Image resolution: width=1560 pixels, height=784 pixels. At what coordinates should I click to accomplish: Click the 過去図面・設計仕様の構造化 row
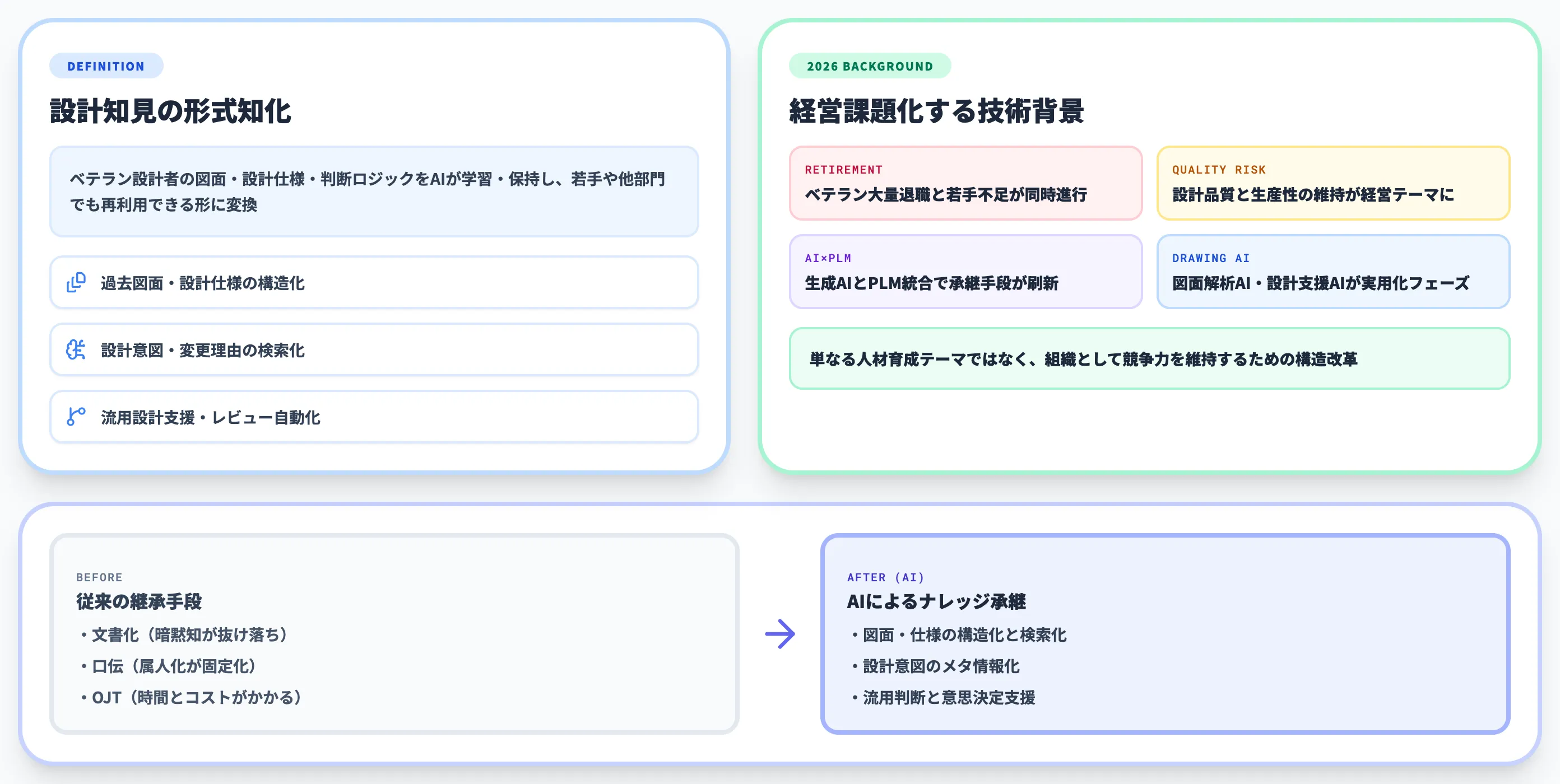pyautogui.click(x=374, y=283)
